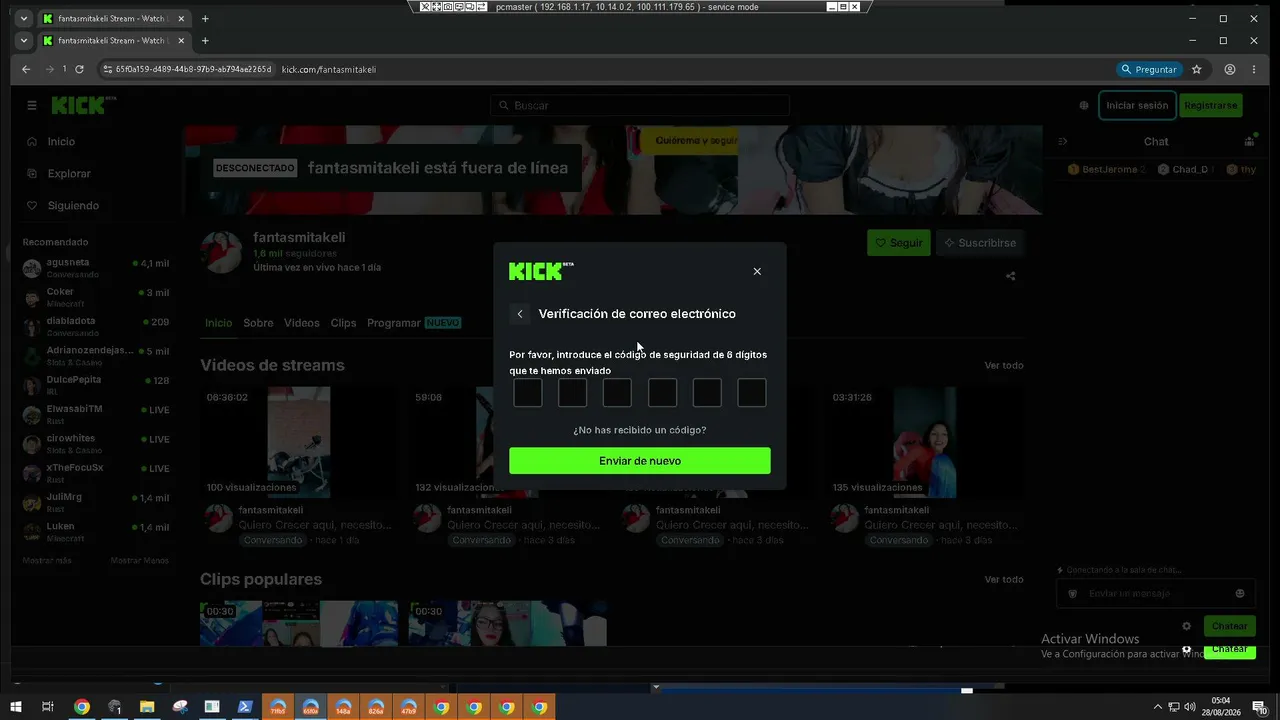Open the Kick sidebar hamburger menu

tap(32, 105)
